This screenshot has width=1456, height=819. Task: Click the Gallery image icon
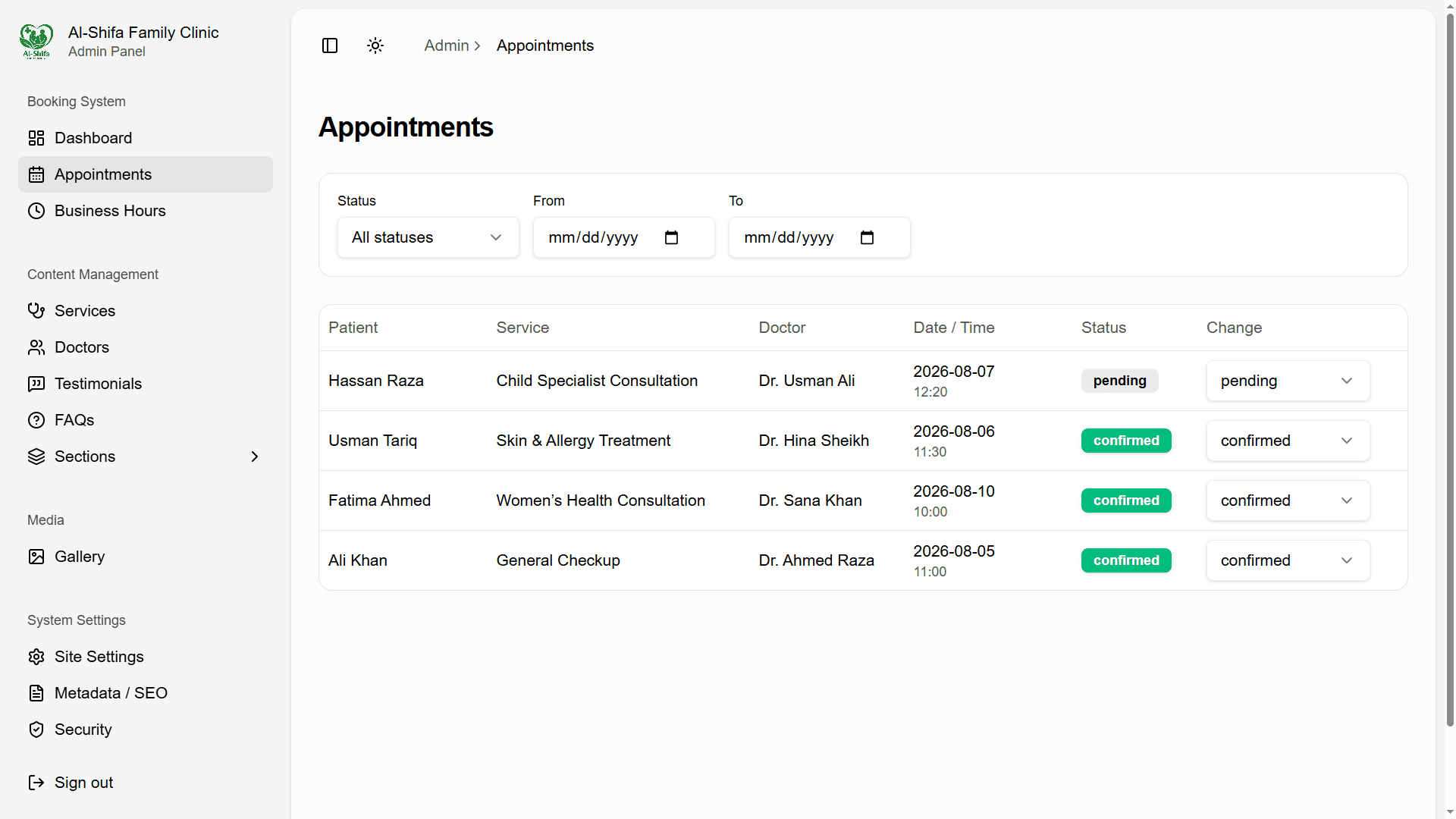(36, 557)
